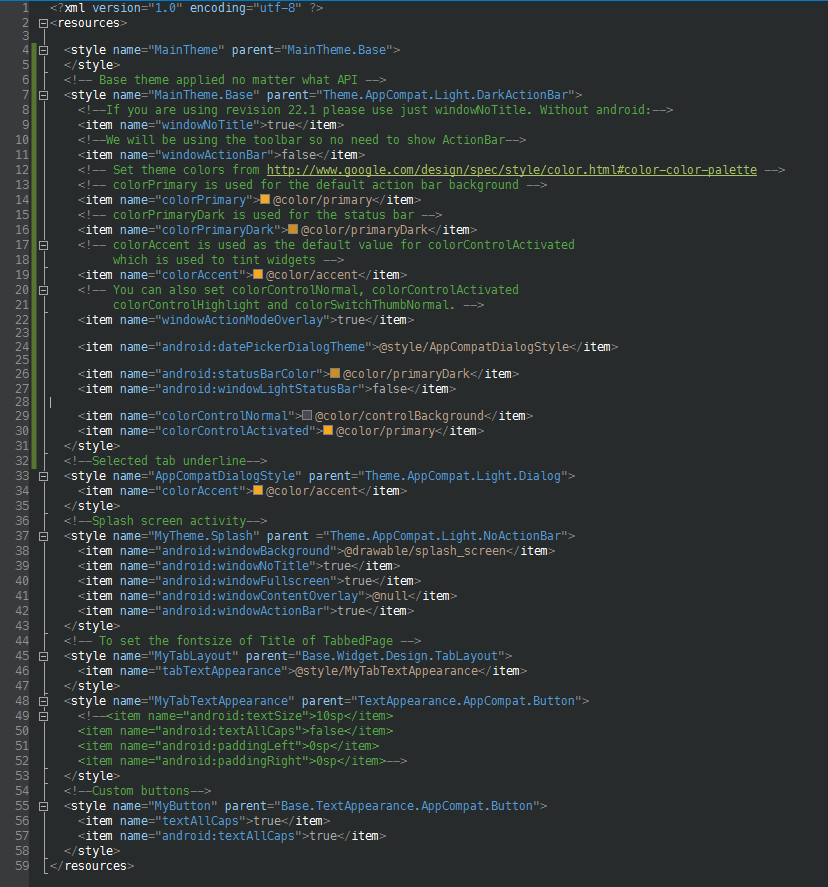The height and width of the screenshot is (887, 828).
Task: Click "tabTextAppearance" item name
Action: [222, 671]
